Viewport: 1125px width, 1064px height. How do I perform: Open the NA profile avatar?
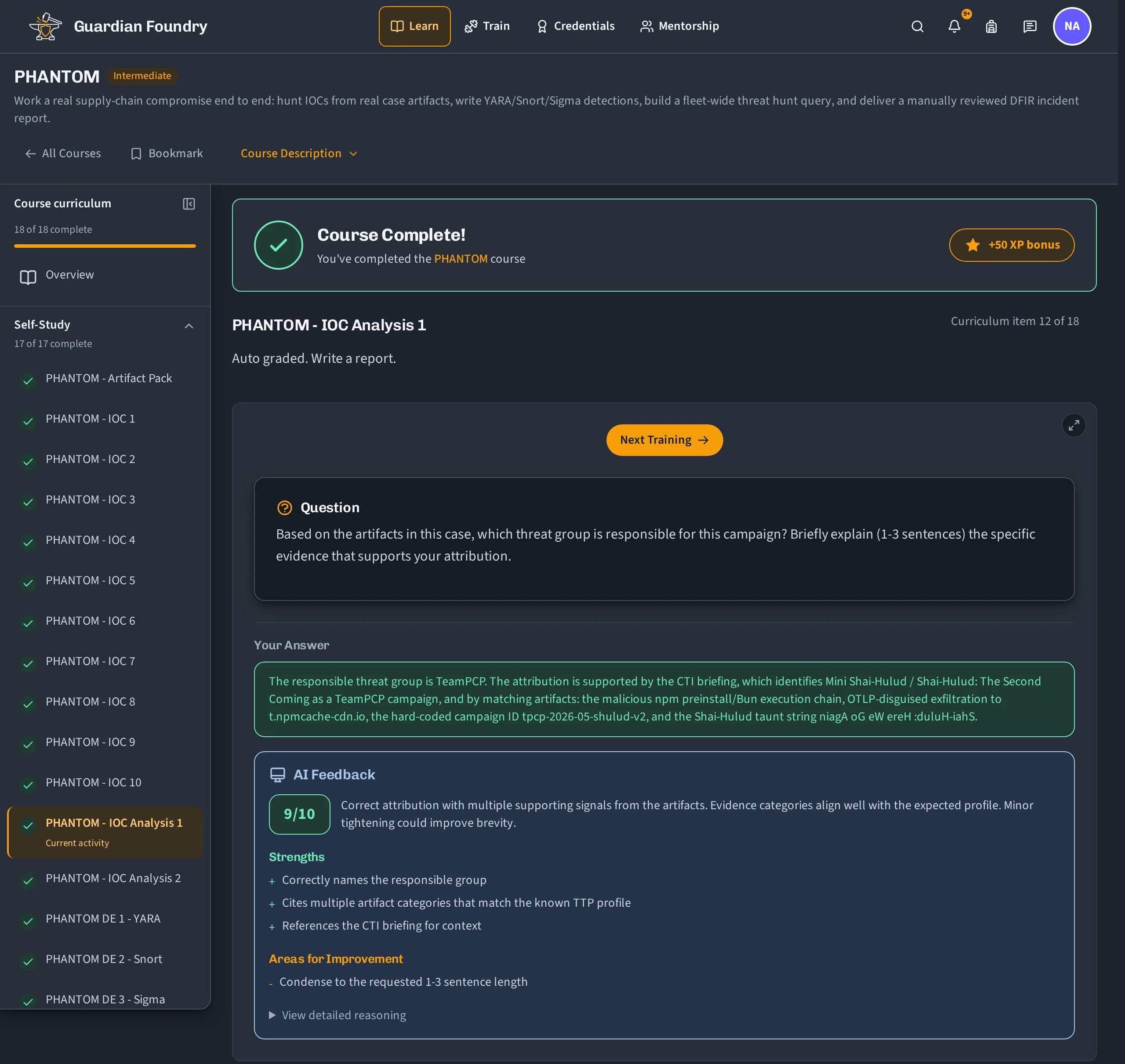1072,26
